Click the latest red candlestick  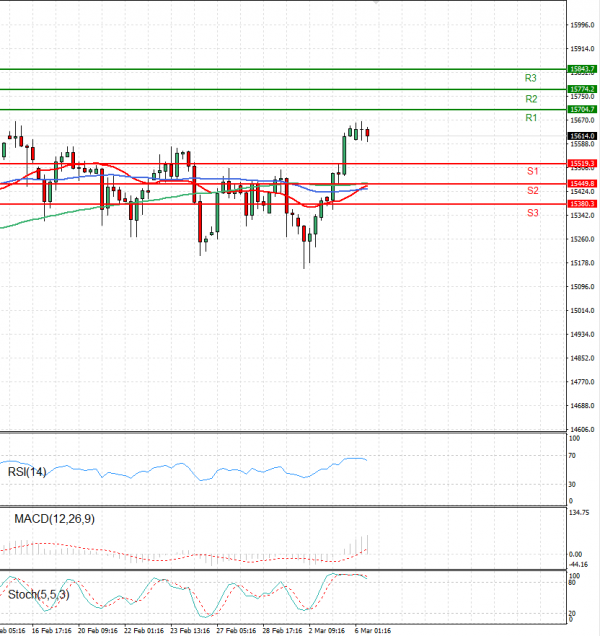point(368,133)
